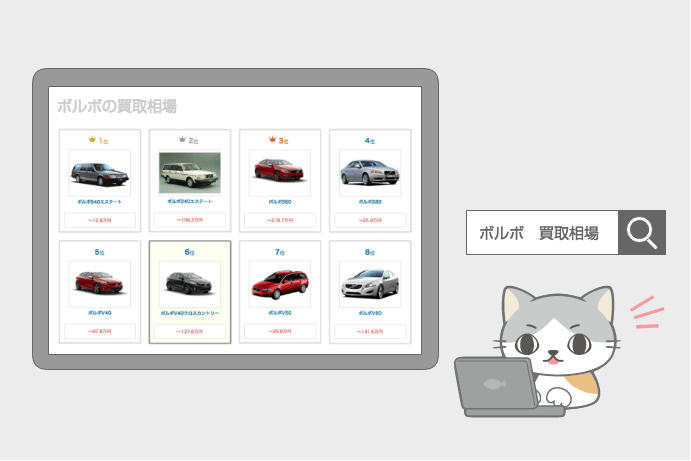Click the ボルボの買取相場 page heading
Image resolution: width=691 pixels, height=461 pixels.
[117, 106]
